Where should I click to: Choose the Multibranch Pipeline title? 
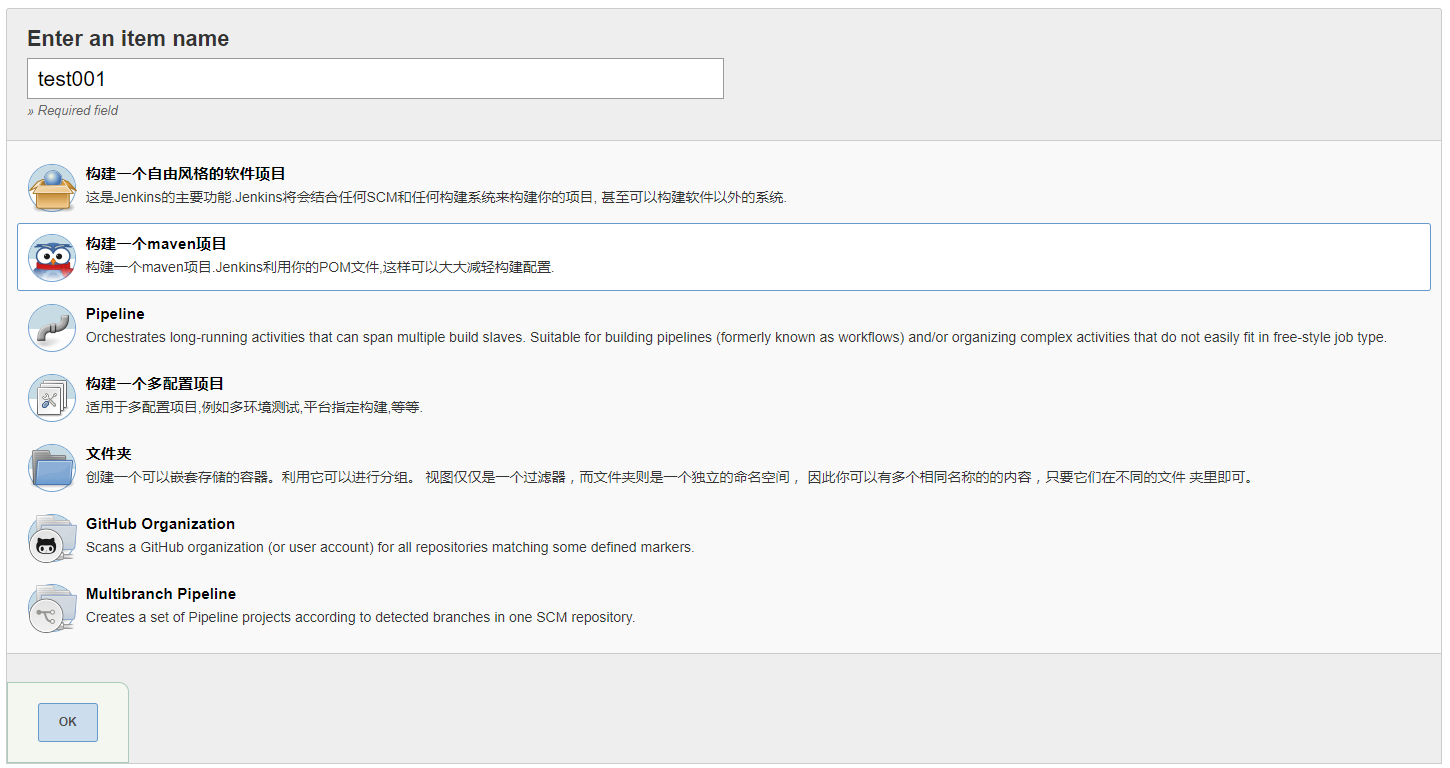point(161,594)
